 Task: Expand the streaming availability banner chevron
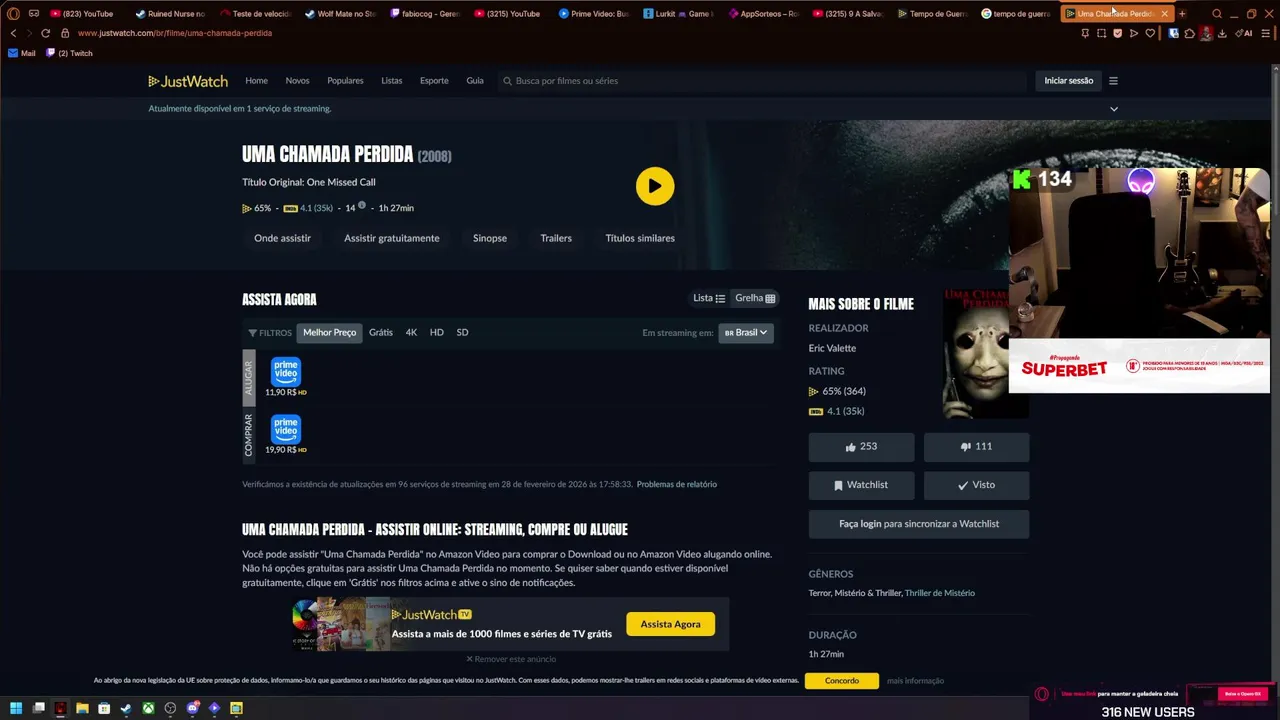click(x=1114, y=109)
